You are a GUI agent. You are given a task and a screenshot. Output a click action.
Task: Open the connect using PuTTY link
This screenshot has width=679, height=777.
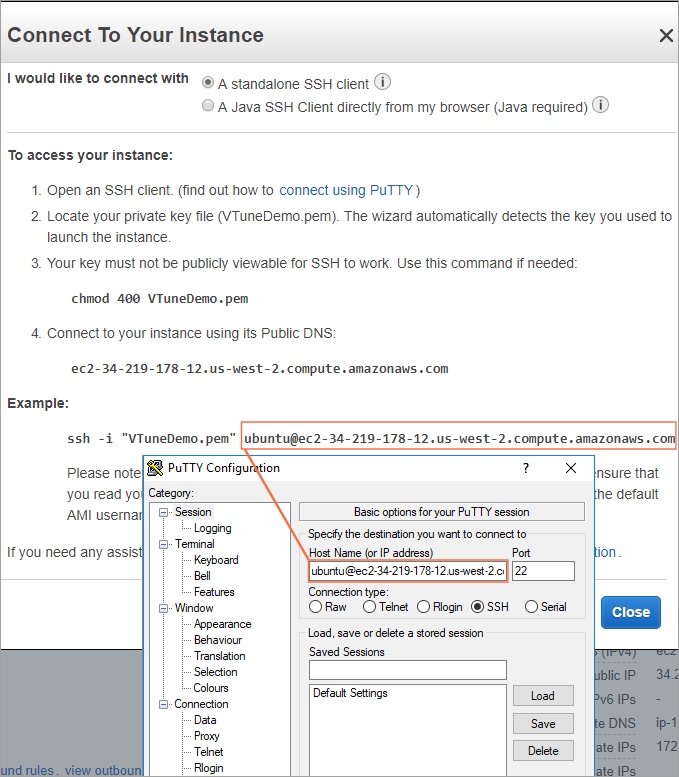click(x=346, y=190)
